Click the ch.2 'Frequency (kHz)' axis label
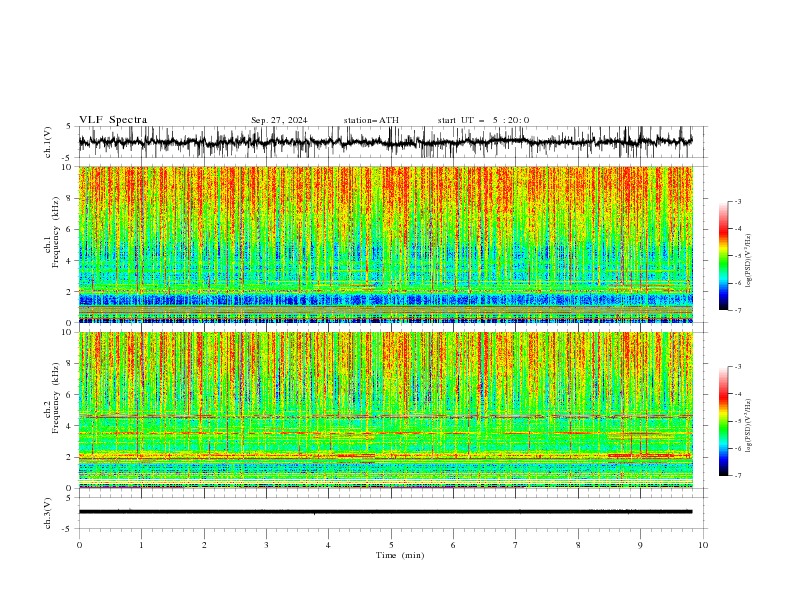 (55, 398)
